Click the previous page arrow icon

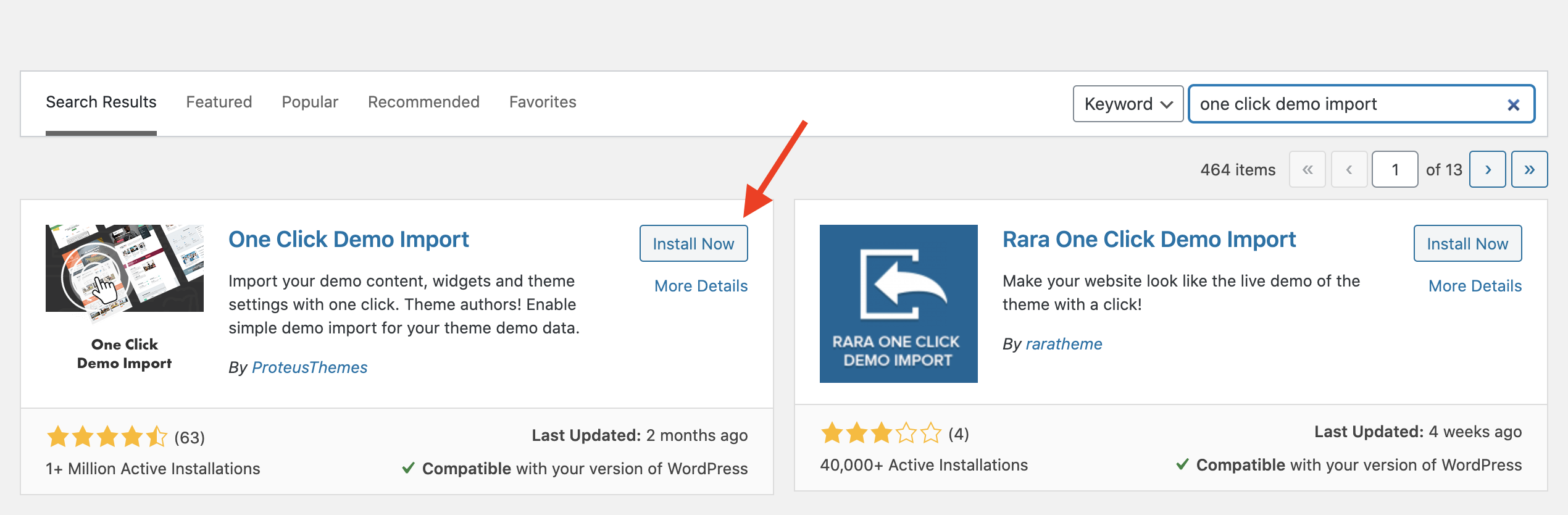click(1349, 169)
